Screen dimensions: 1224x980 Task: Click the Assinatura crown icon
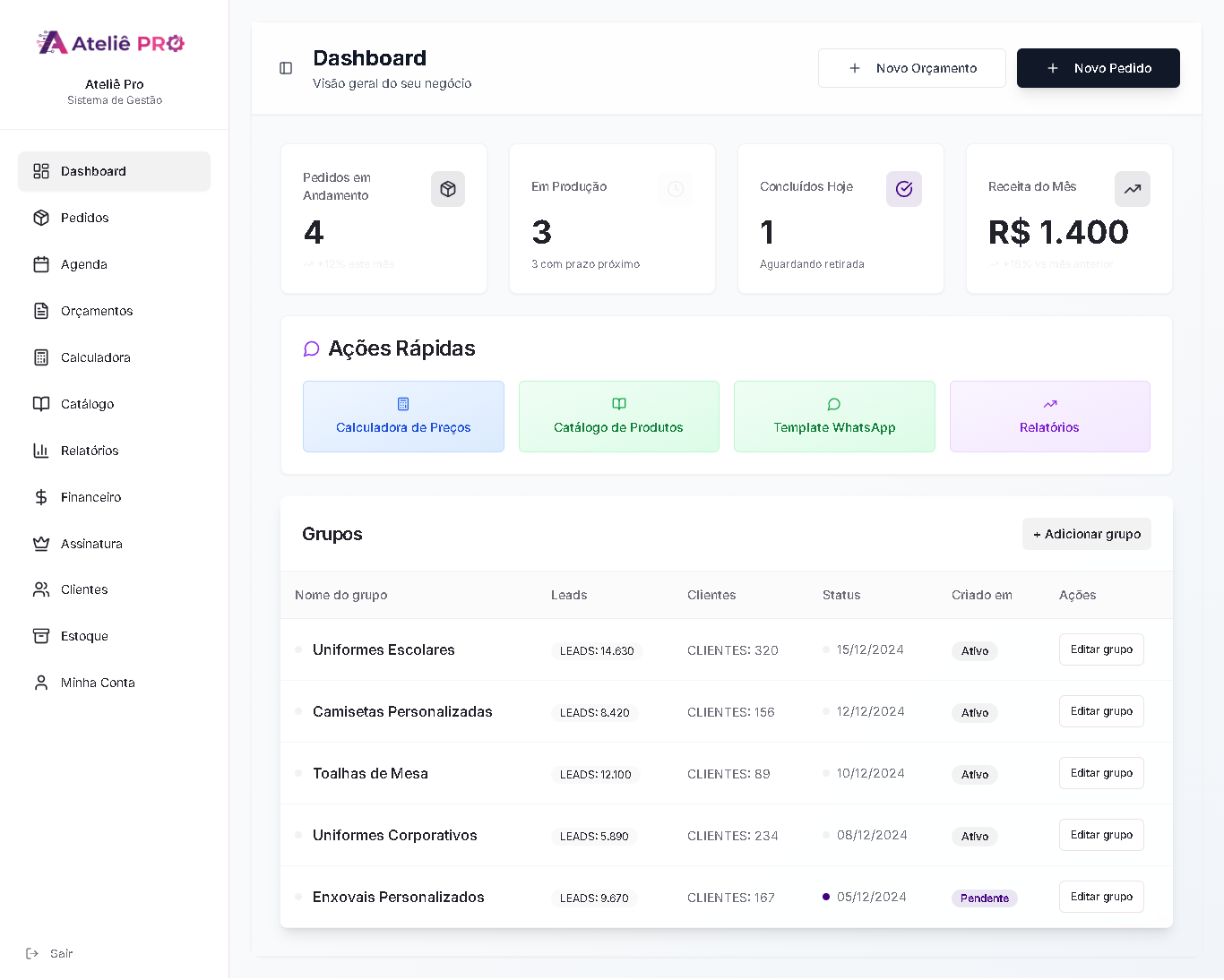tap(41, 544)
